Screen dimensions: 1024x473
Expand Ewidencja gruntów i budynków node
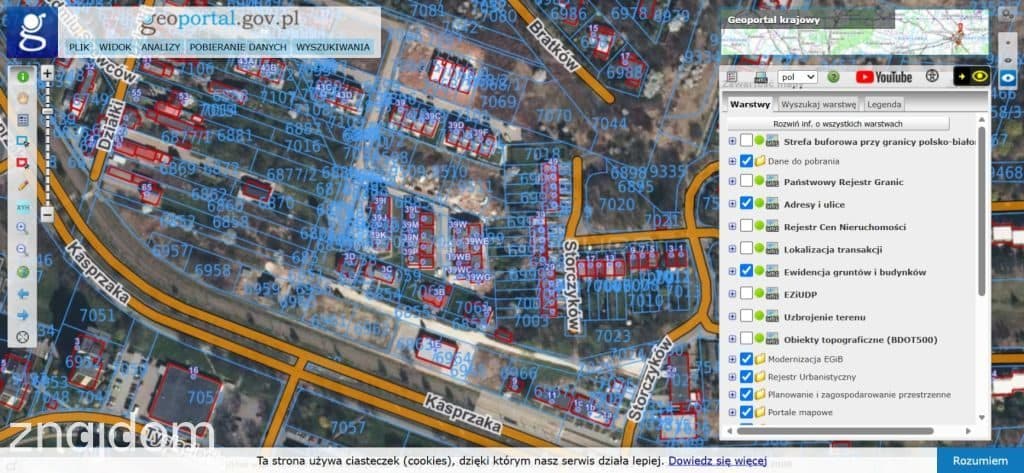coord(732,271)
